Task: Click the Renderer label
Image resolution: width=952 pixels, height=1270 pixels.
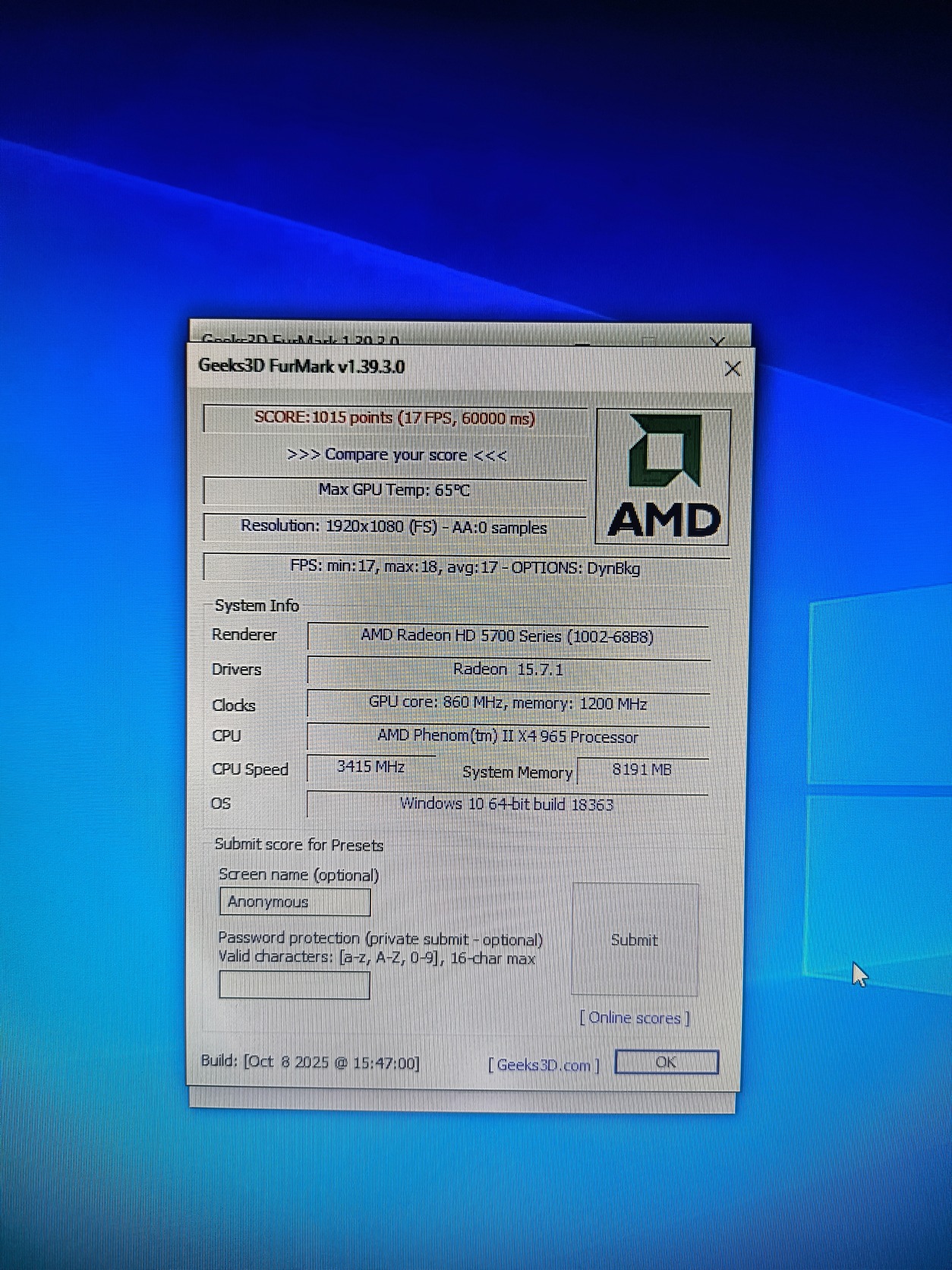Action: tap(244, 634)
